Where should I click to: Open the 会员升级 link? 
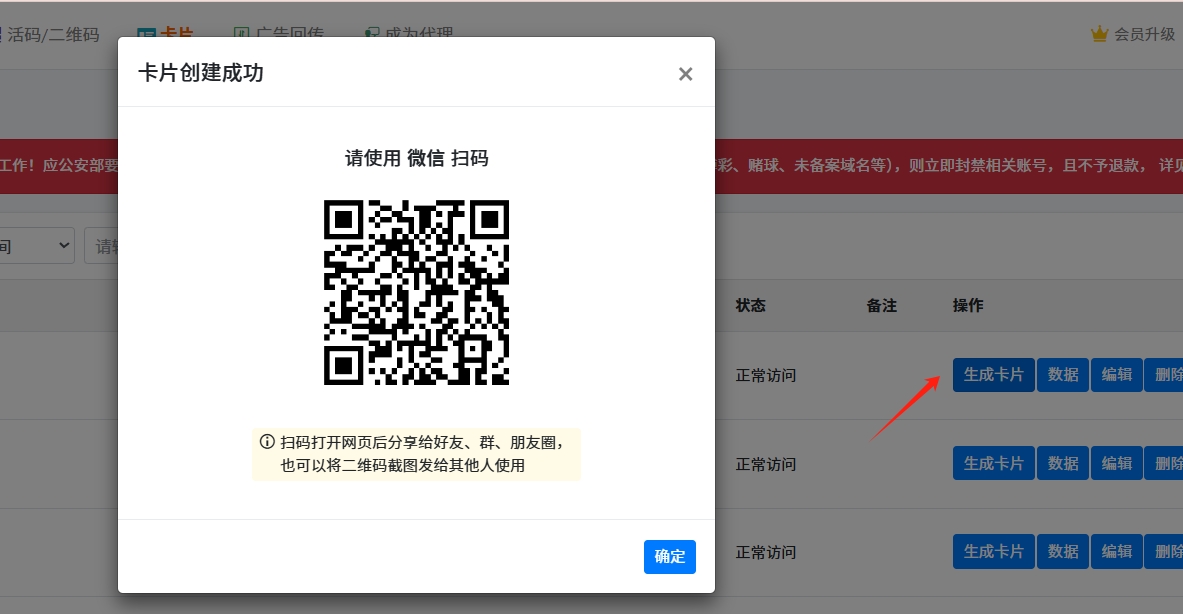click(1145, 34)
